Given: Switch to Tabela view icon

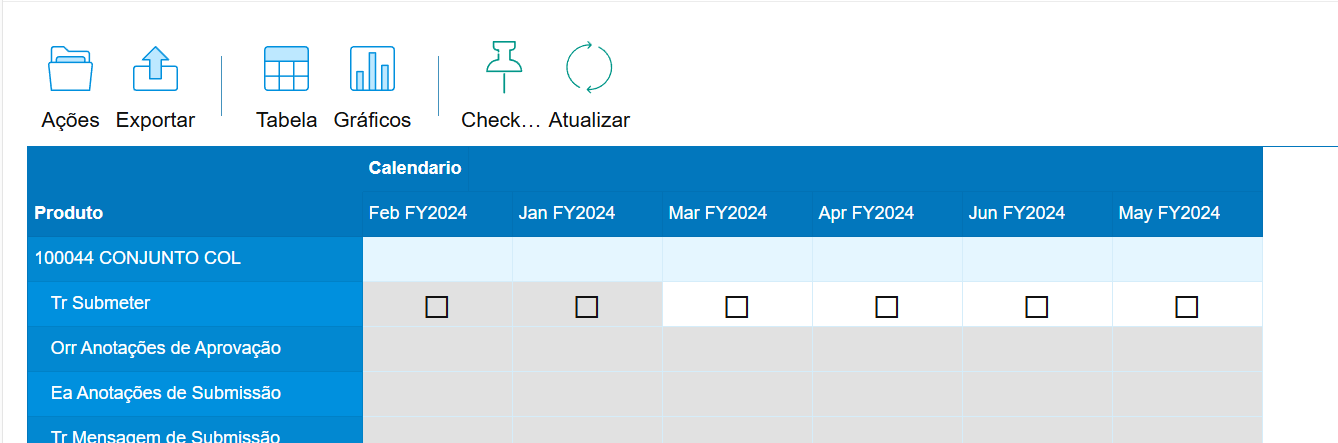Looking at the screenshot, I should tap(286, 69).
